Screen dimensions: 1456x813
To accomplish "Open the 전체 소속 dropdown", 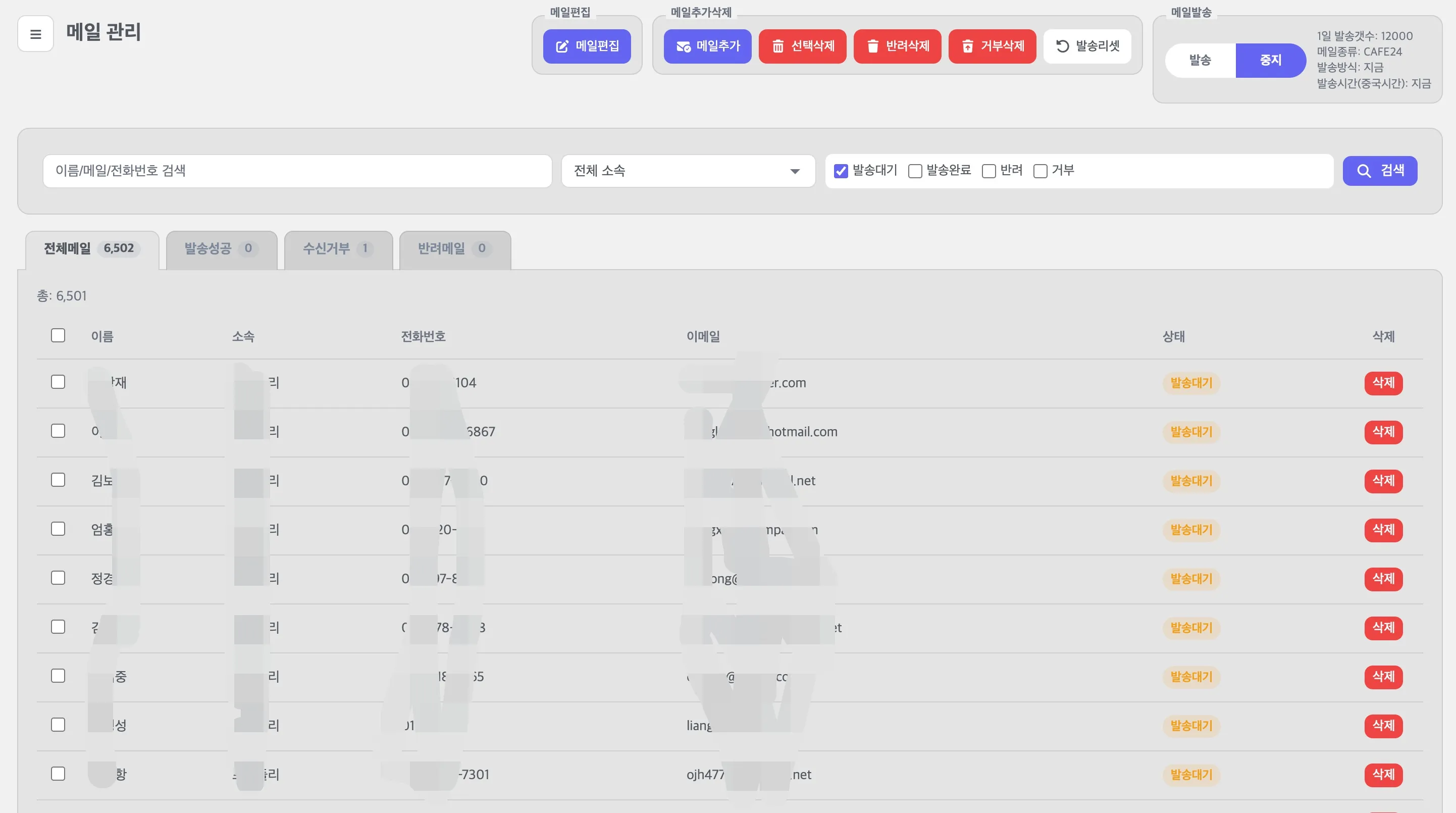I will point(688,171).
